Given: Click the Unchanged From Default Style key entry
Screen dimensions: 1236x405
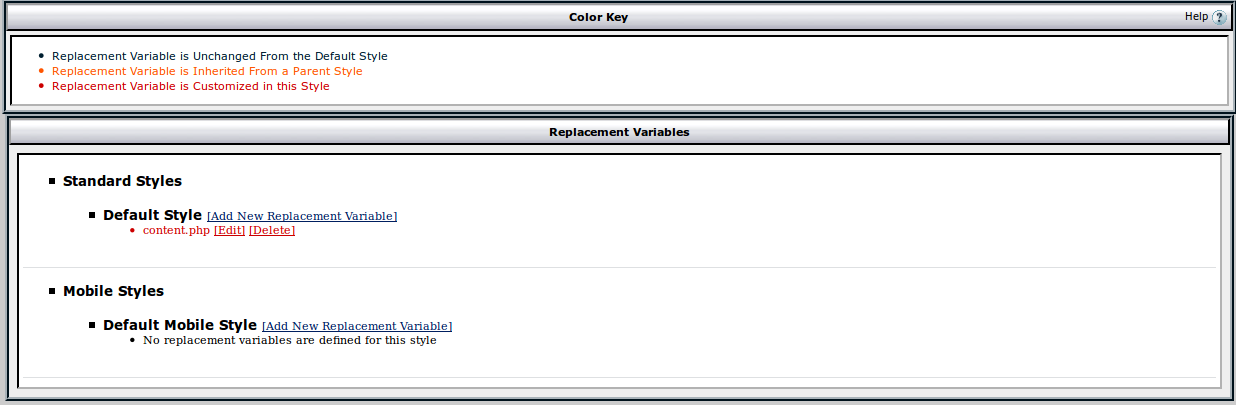Looking at the screenshot, I should pos(219,56).
